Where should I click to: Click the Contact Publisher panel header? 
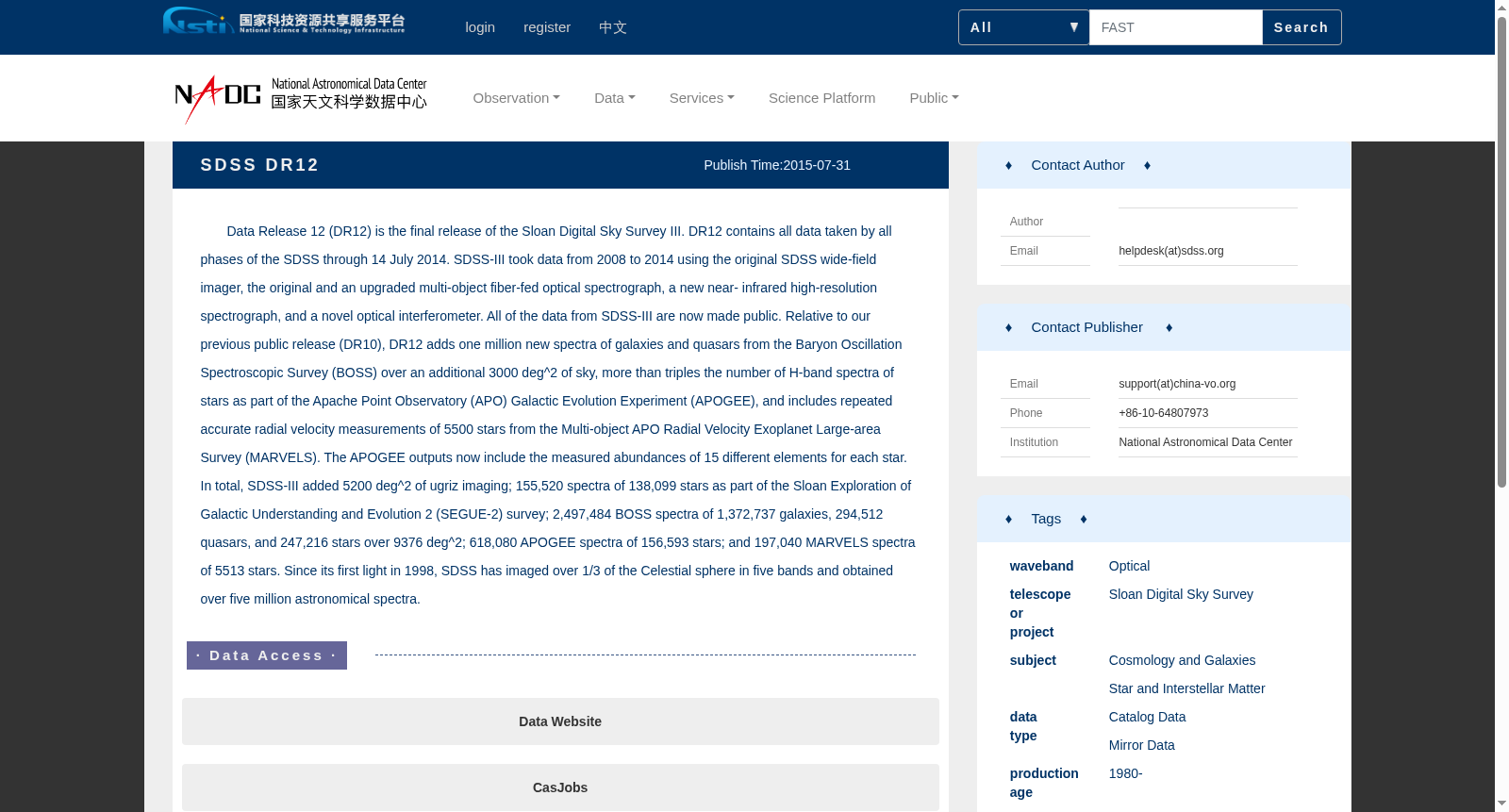pyautogui.click(x=1164, y=327)
